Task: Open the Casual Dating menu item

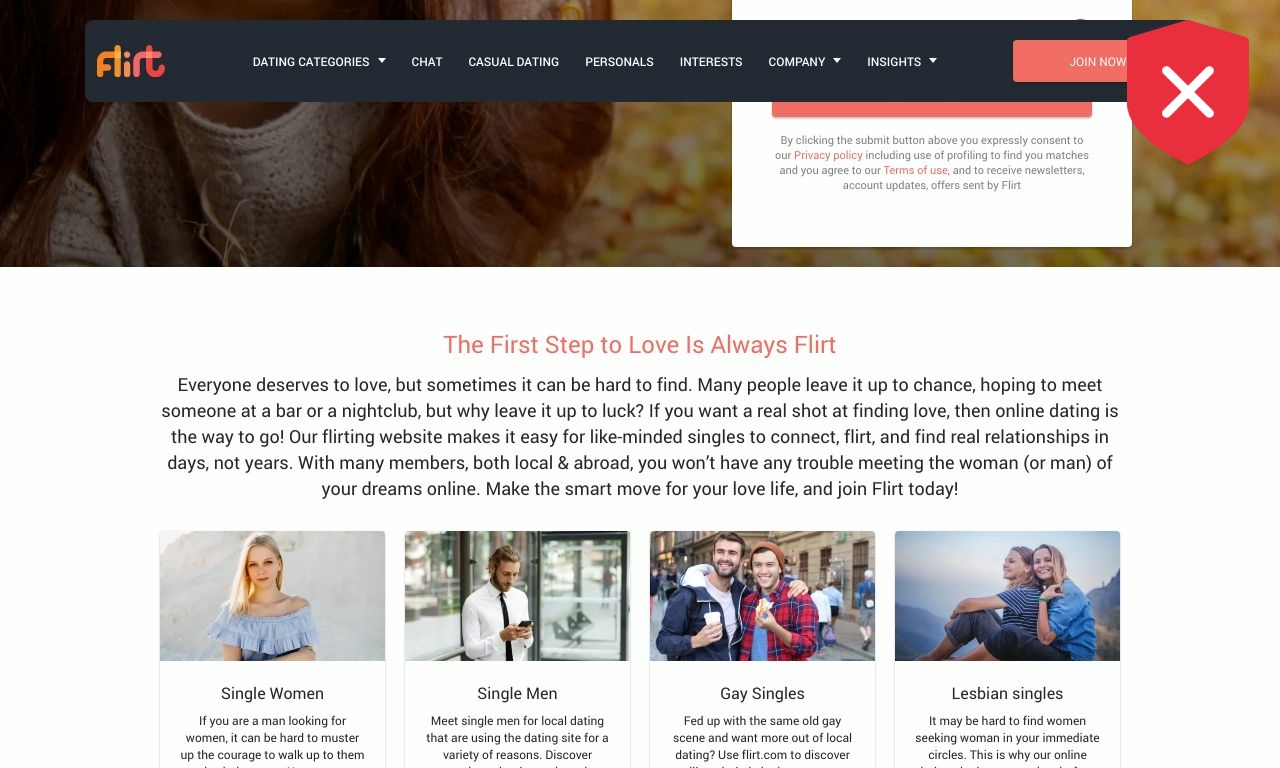Action: (514, 62)
